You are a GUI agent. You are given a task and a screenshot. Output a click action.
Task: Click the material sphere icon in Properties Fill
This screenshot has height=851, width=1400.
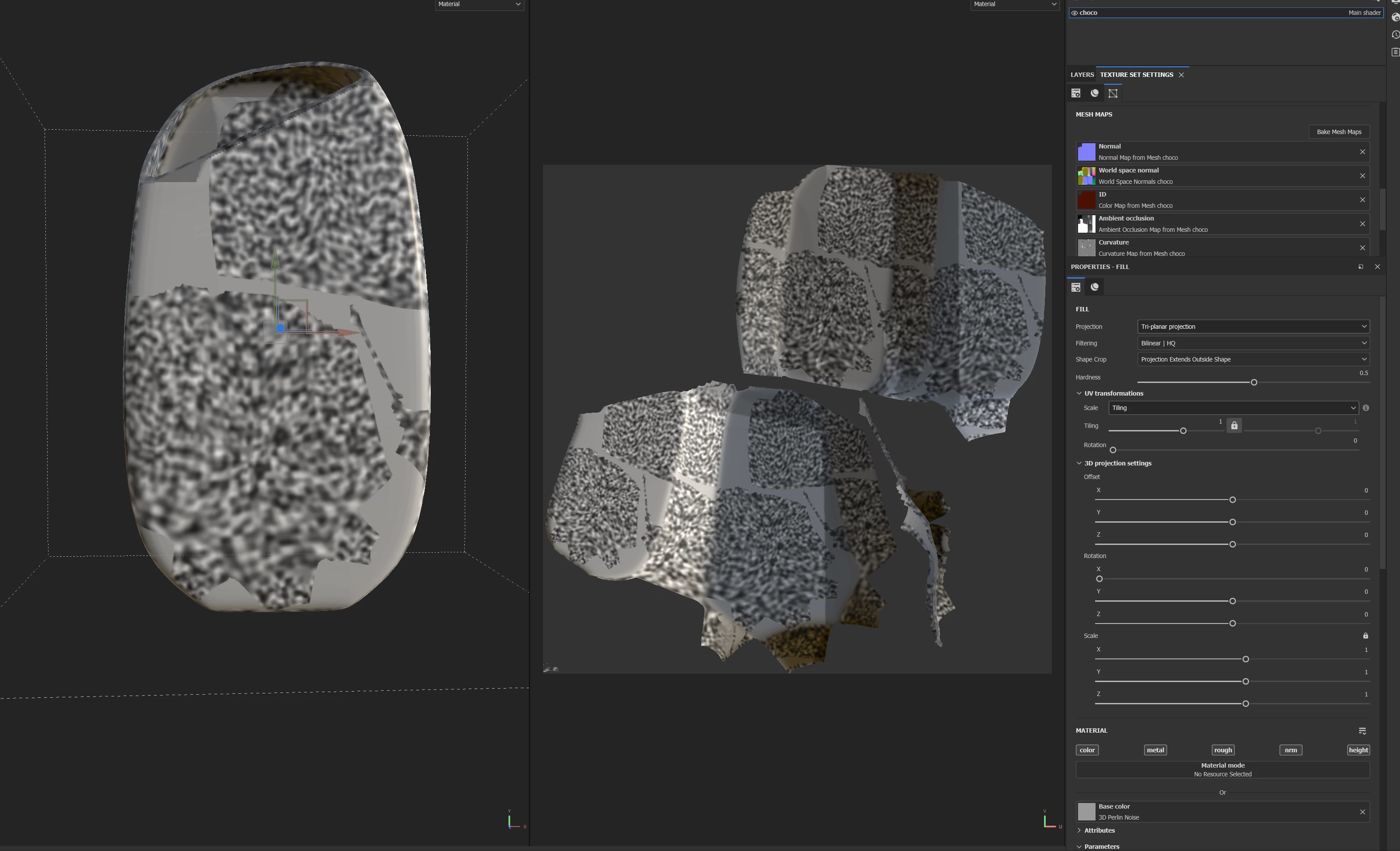pyautogui.click(x=1094, y=287)
